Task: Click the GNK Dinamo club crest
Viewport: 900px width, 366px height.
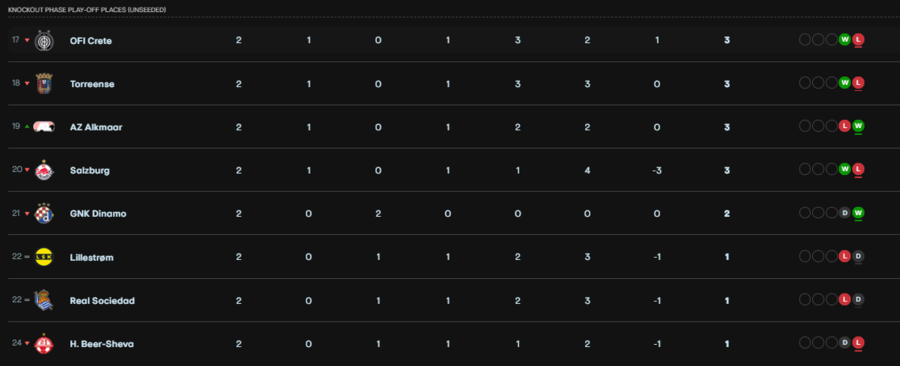Action: coord(44,213)
